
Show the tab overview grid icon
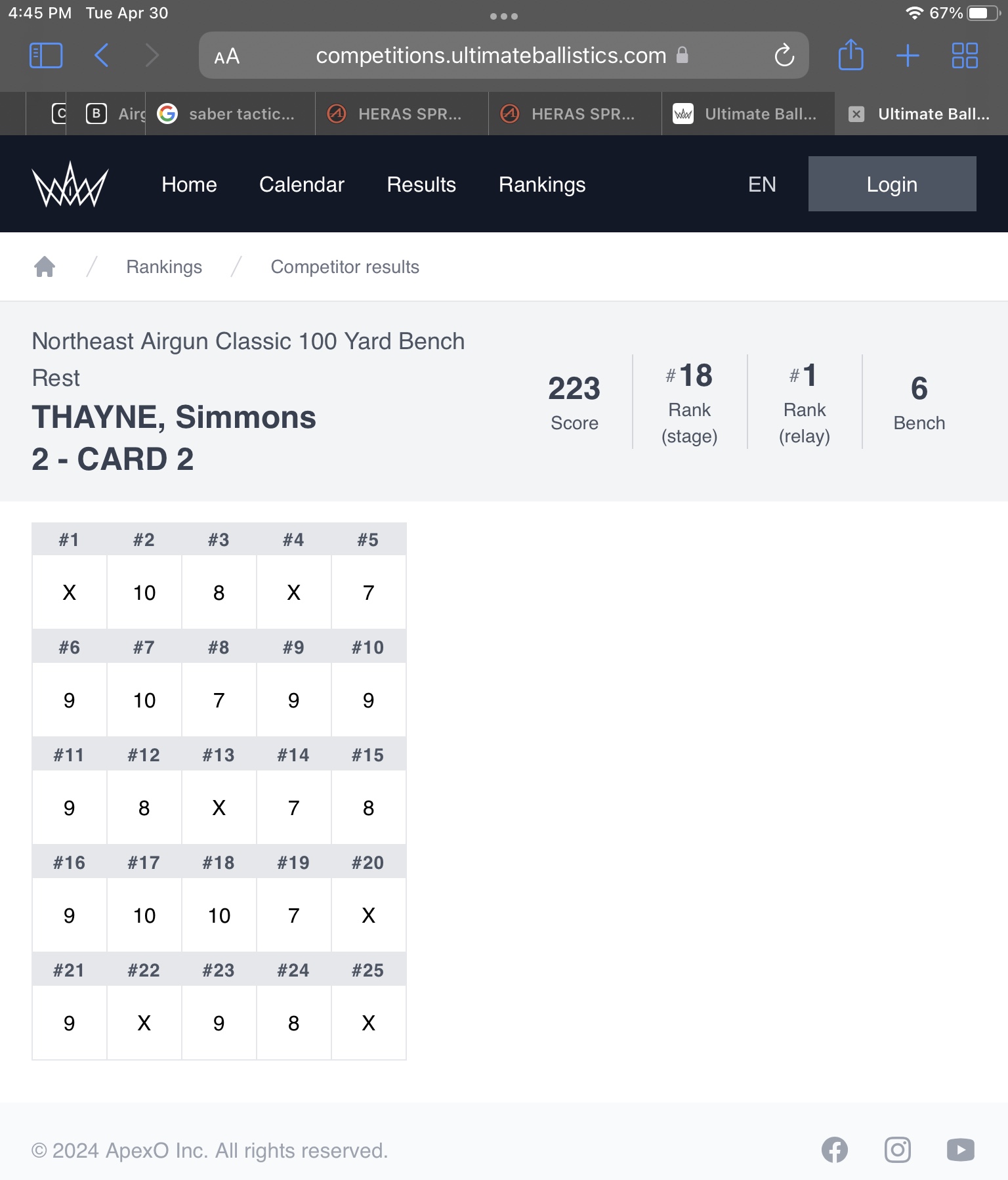pyautogui.click(x=965, y=55)
